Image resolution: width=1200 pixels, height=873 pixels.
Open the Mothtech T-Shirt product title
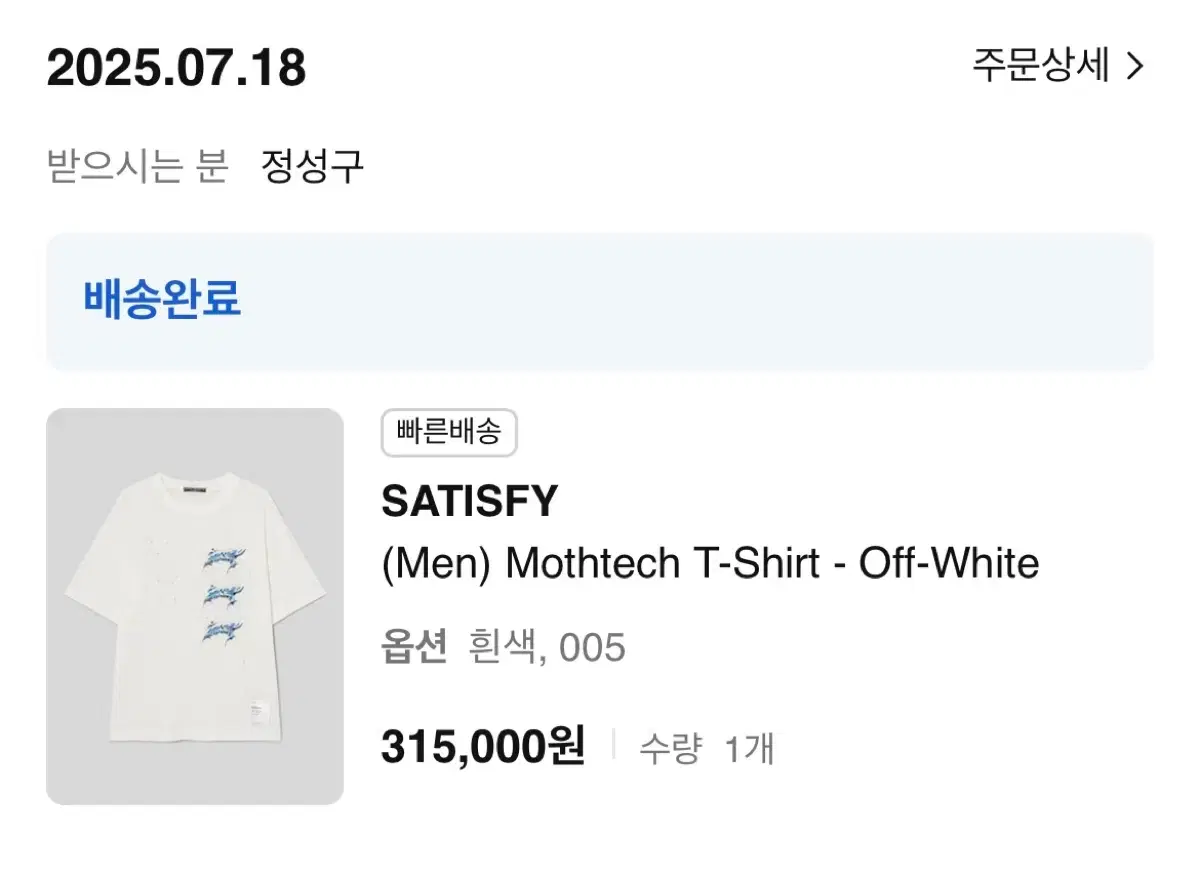tap(710, 564)
